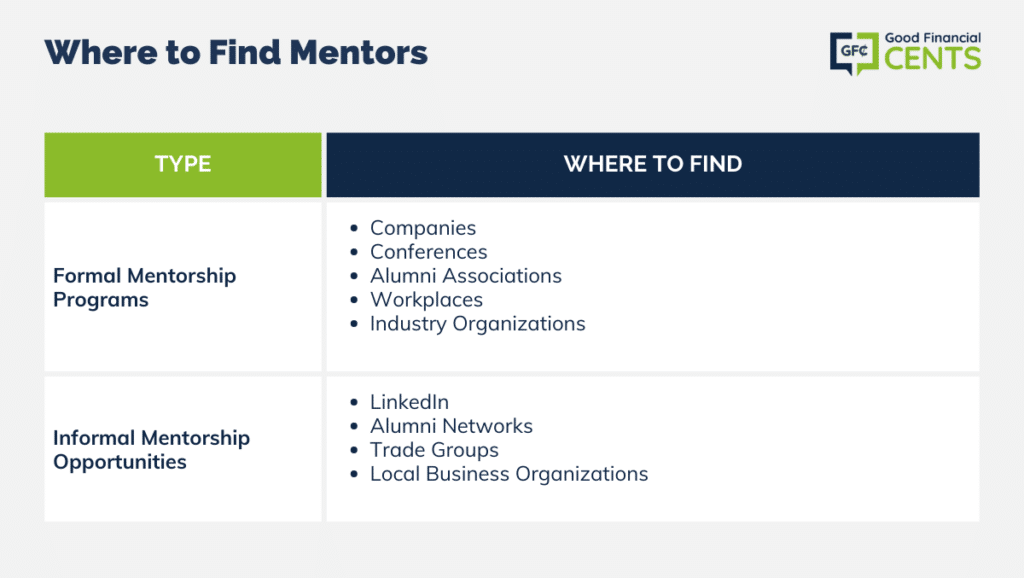
Task: Select the WHERE TO FIND header cell
Action: [653, 165]
